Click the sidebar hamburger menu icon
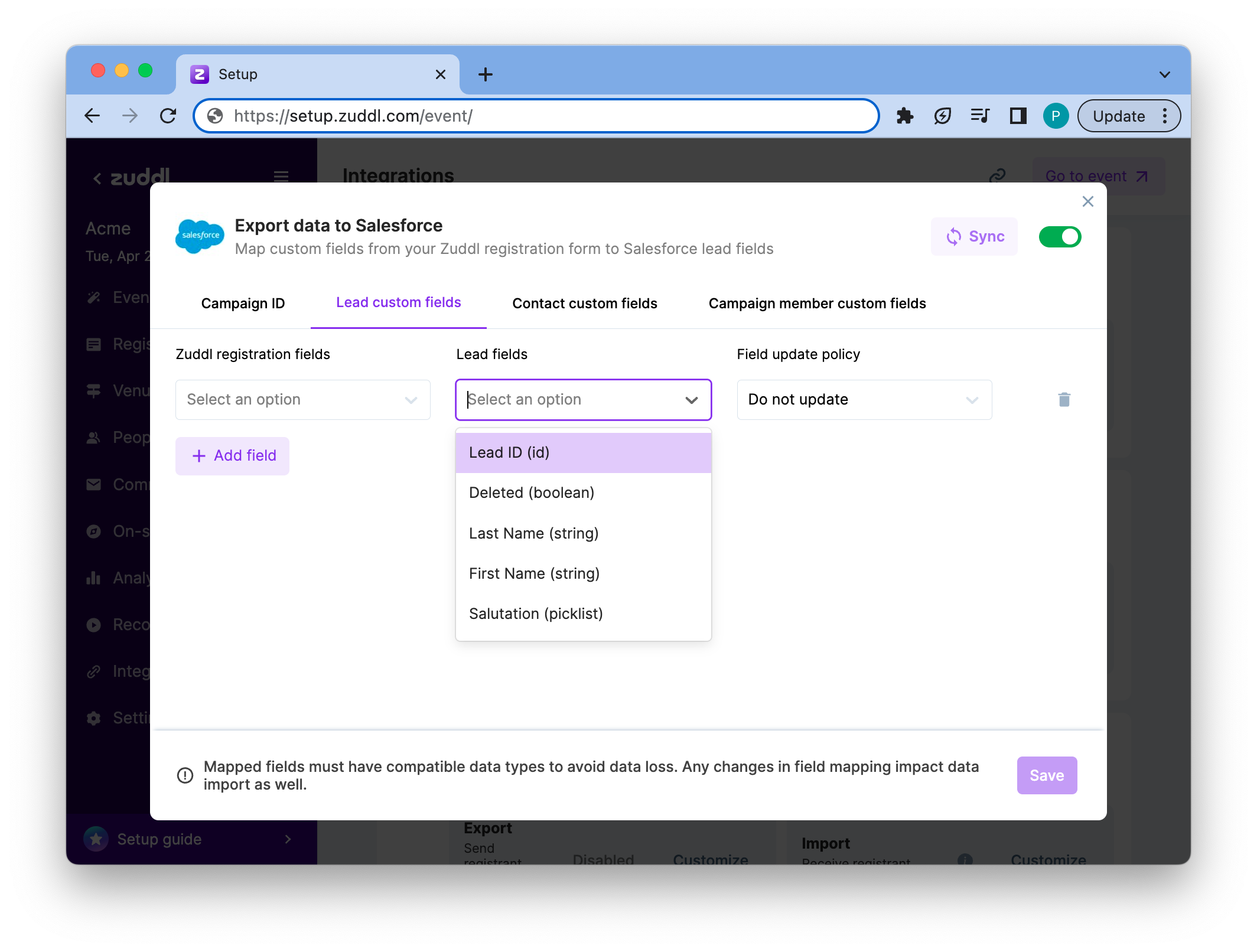This screenshot has height=952, width=1257. point(281,176)
